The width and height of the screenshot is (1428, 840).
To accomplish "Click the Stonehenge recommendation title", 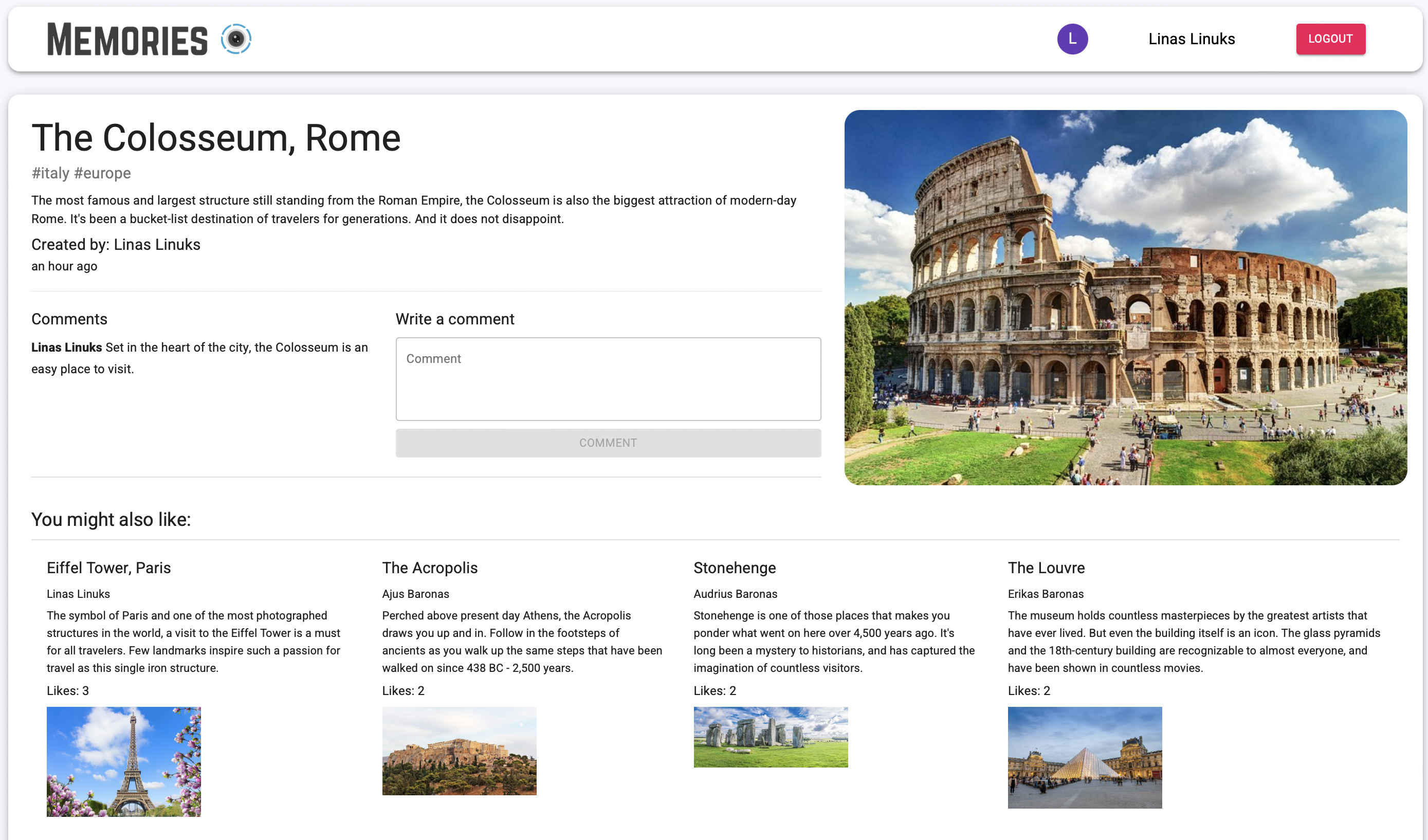I will point(735,568).
